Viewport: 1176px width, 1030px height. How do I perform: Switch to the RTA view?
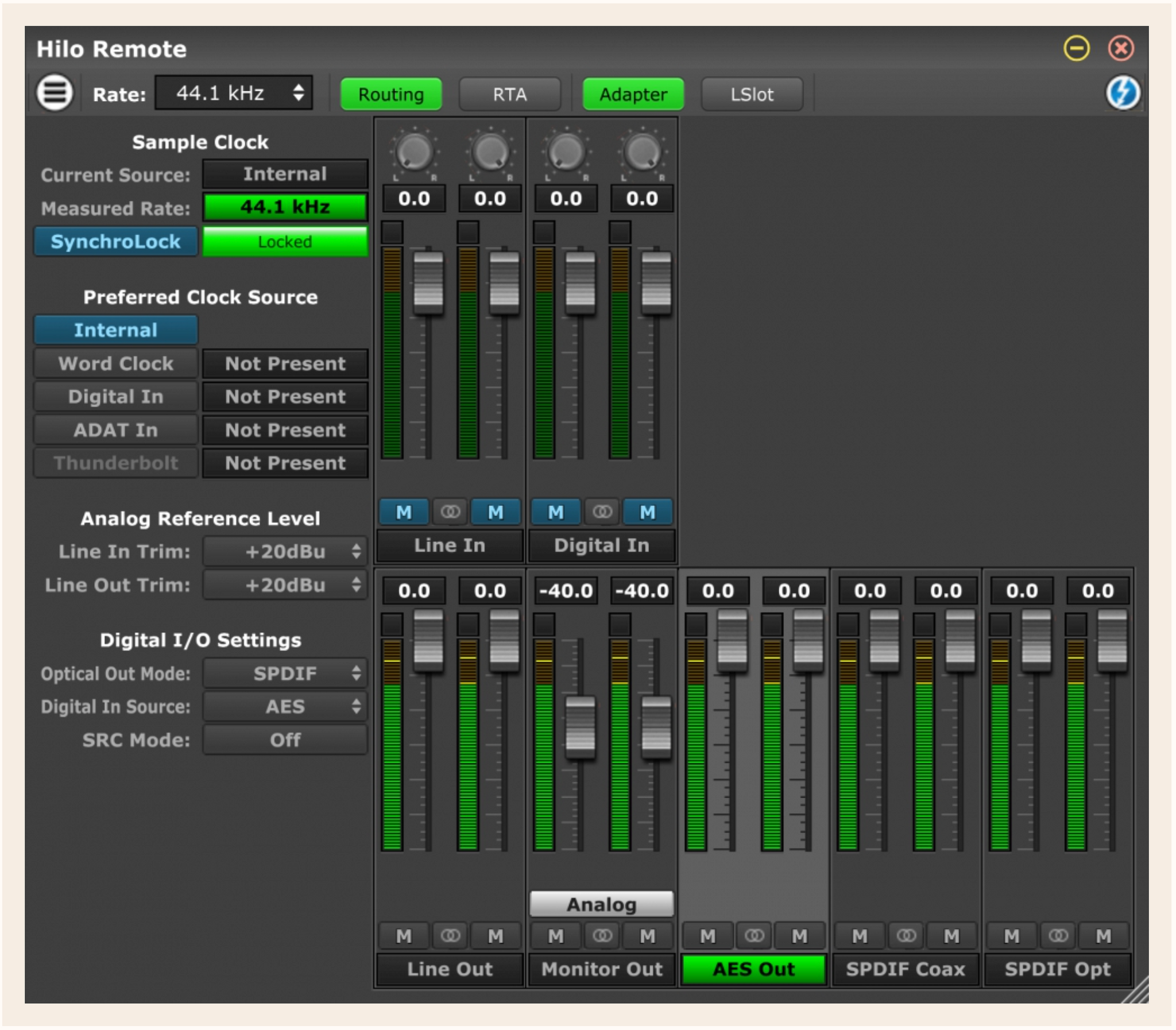tap(510, 94)
